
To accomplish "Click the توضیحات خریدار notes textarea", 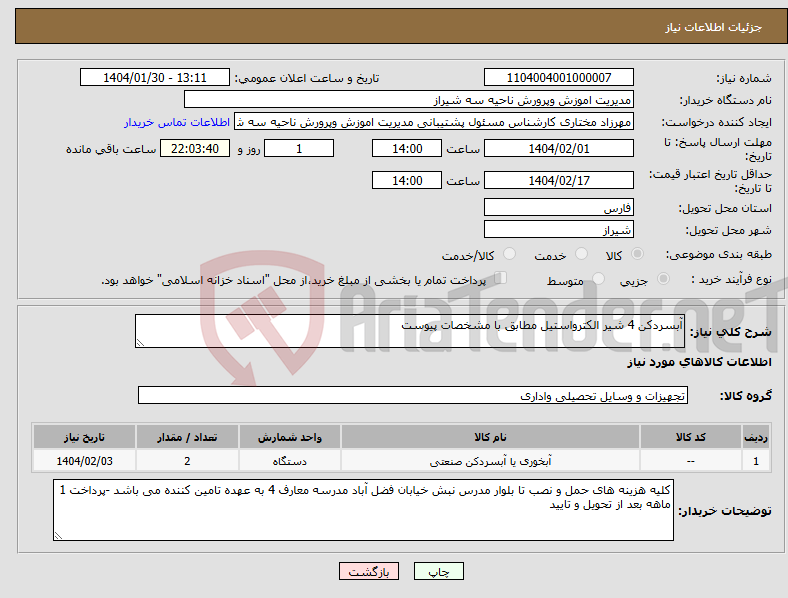I will click(363, 510).
